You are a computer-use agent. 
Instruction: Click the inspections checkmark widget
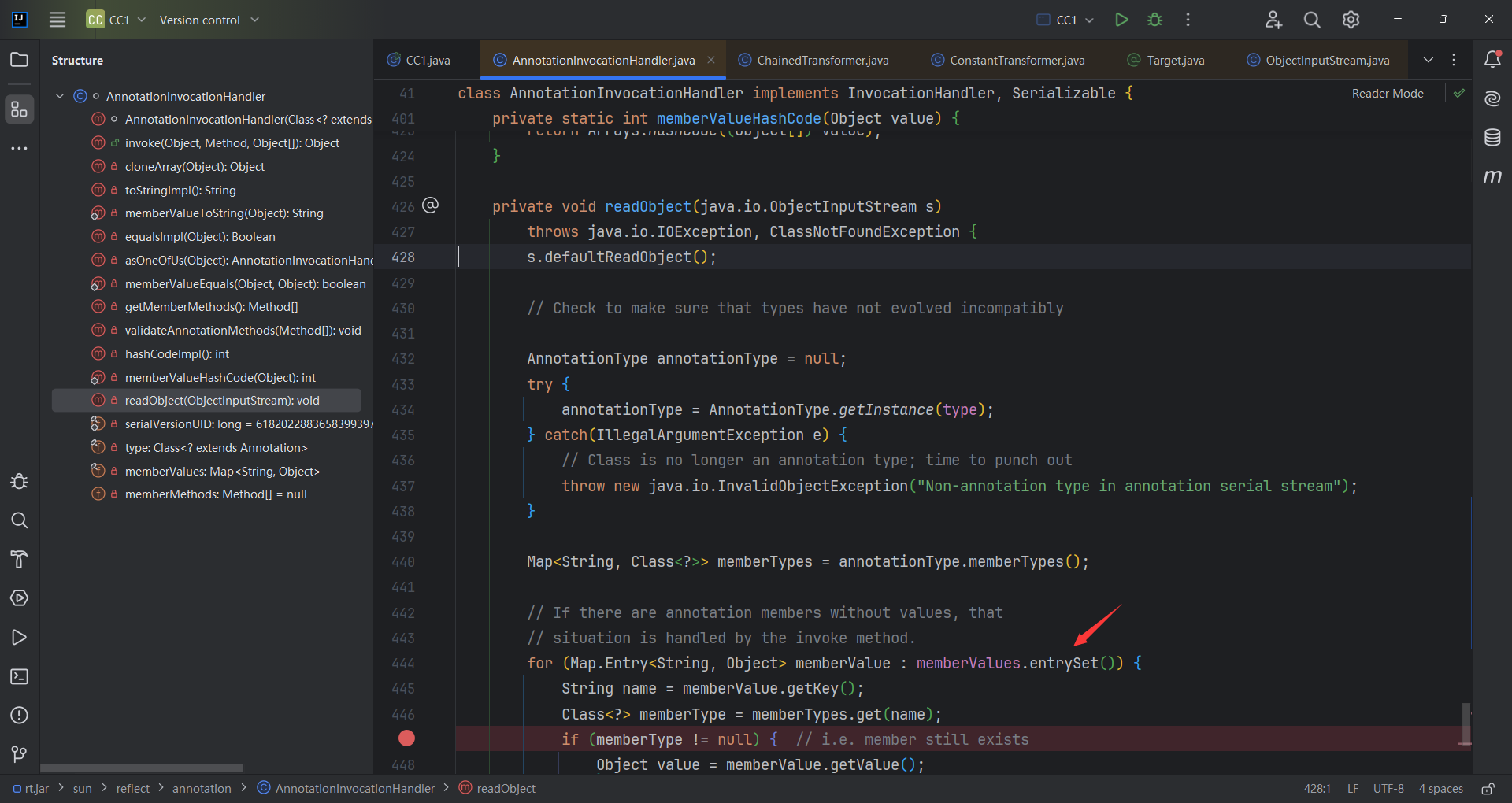pyautogui.click(x=1459, y=93)
